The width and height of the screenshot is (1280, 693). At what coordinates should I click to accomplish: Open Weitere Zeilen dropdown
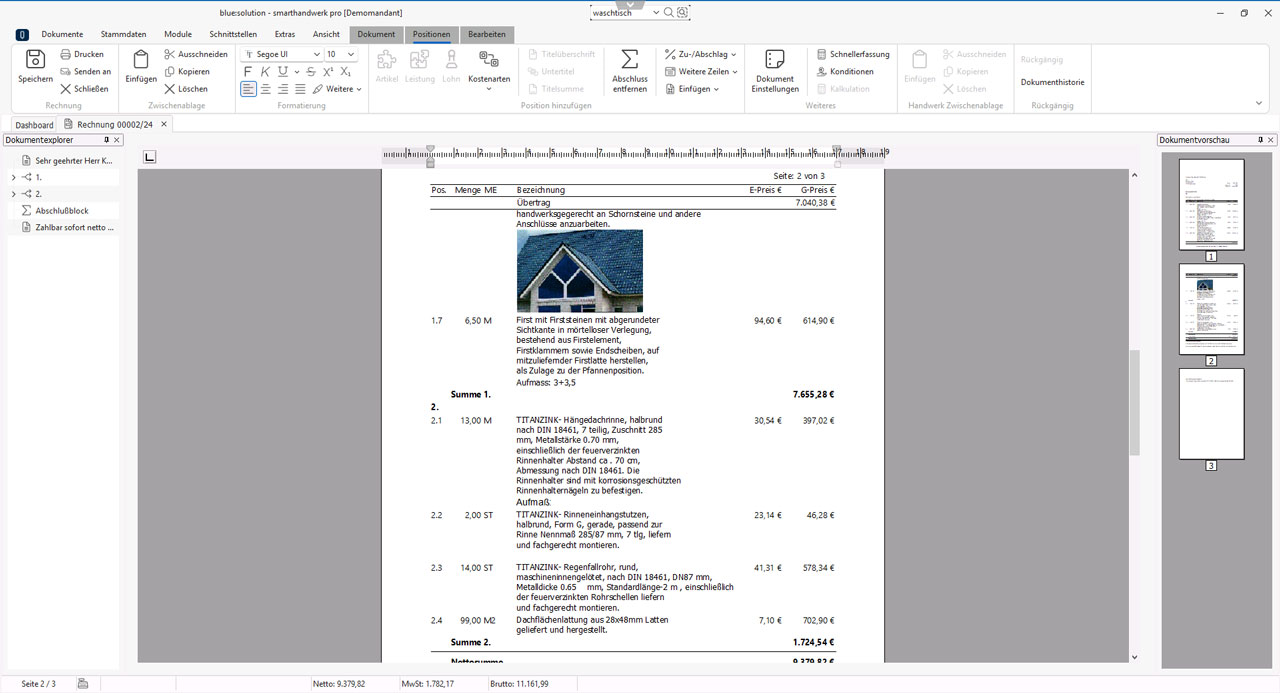(x=700, y=71)
